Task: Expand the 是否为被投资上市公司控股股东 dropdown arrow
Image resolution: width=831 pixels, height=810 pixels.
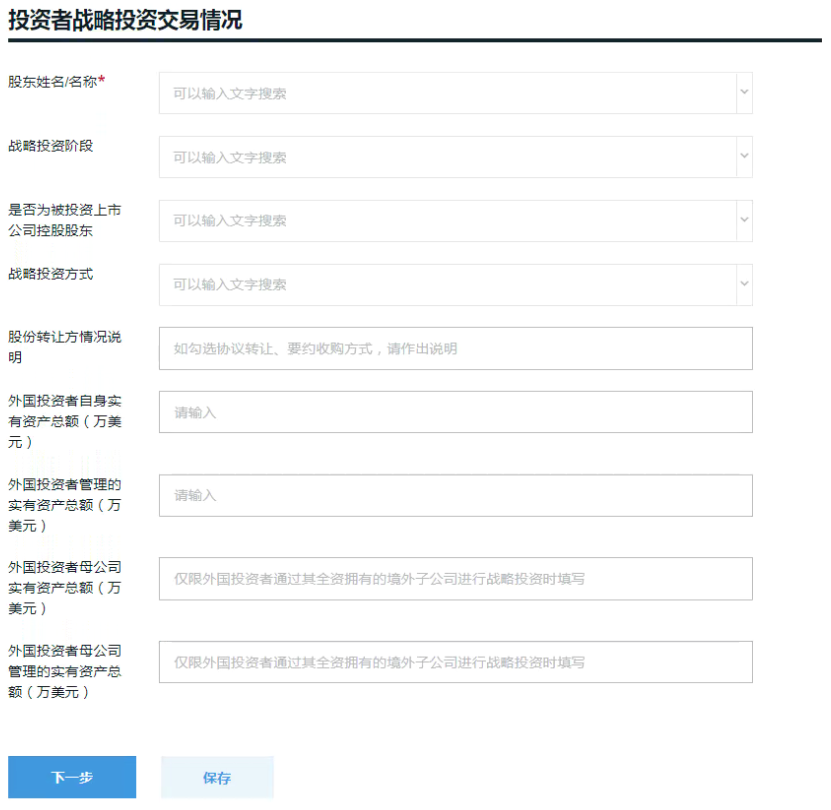Action: pyautogui.click(x=744, y=220)
